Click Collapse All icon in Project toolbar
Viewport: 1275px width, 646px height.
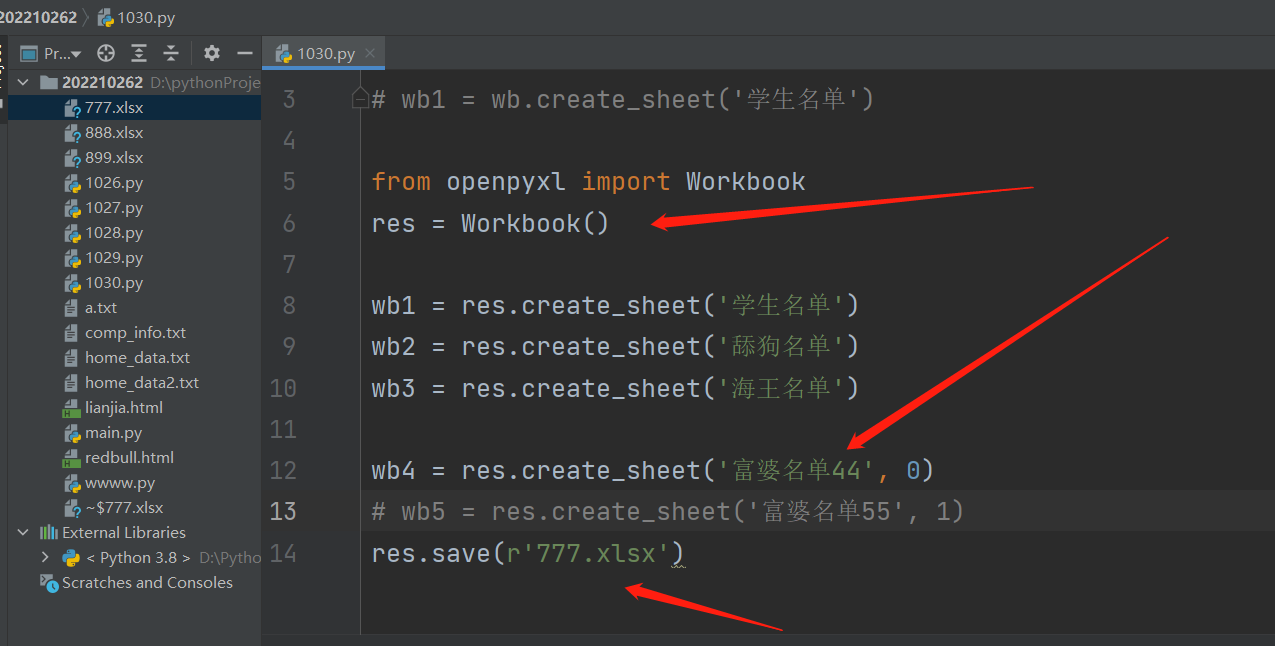pos(171,53)
